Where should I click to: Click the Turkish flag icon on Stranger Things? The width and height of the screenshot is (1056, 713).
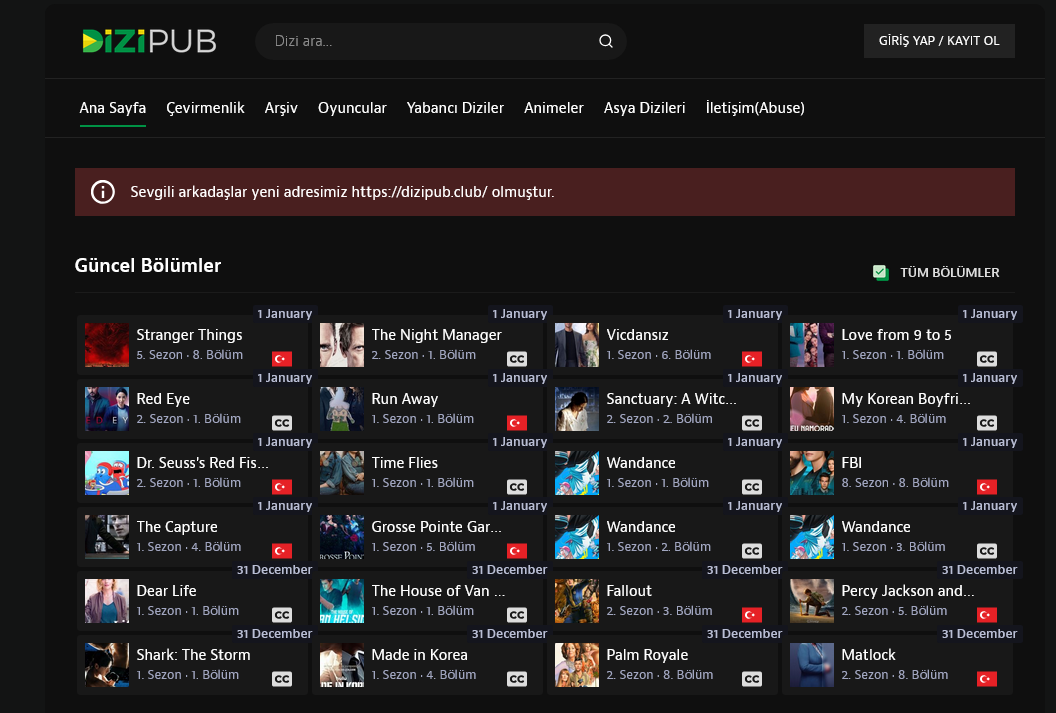(x=282, y=359)
